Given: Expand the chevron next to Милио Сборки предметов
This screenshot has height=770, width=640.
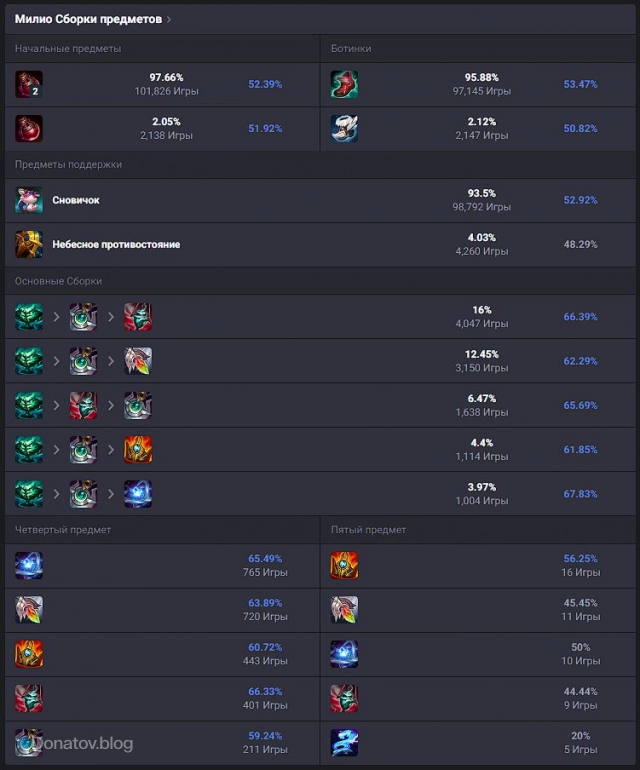Looking at the screenshot, I should pos(169,19).
